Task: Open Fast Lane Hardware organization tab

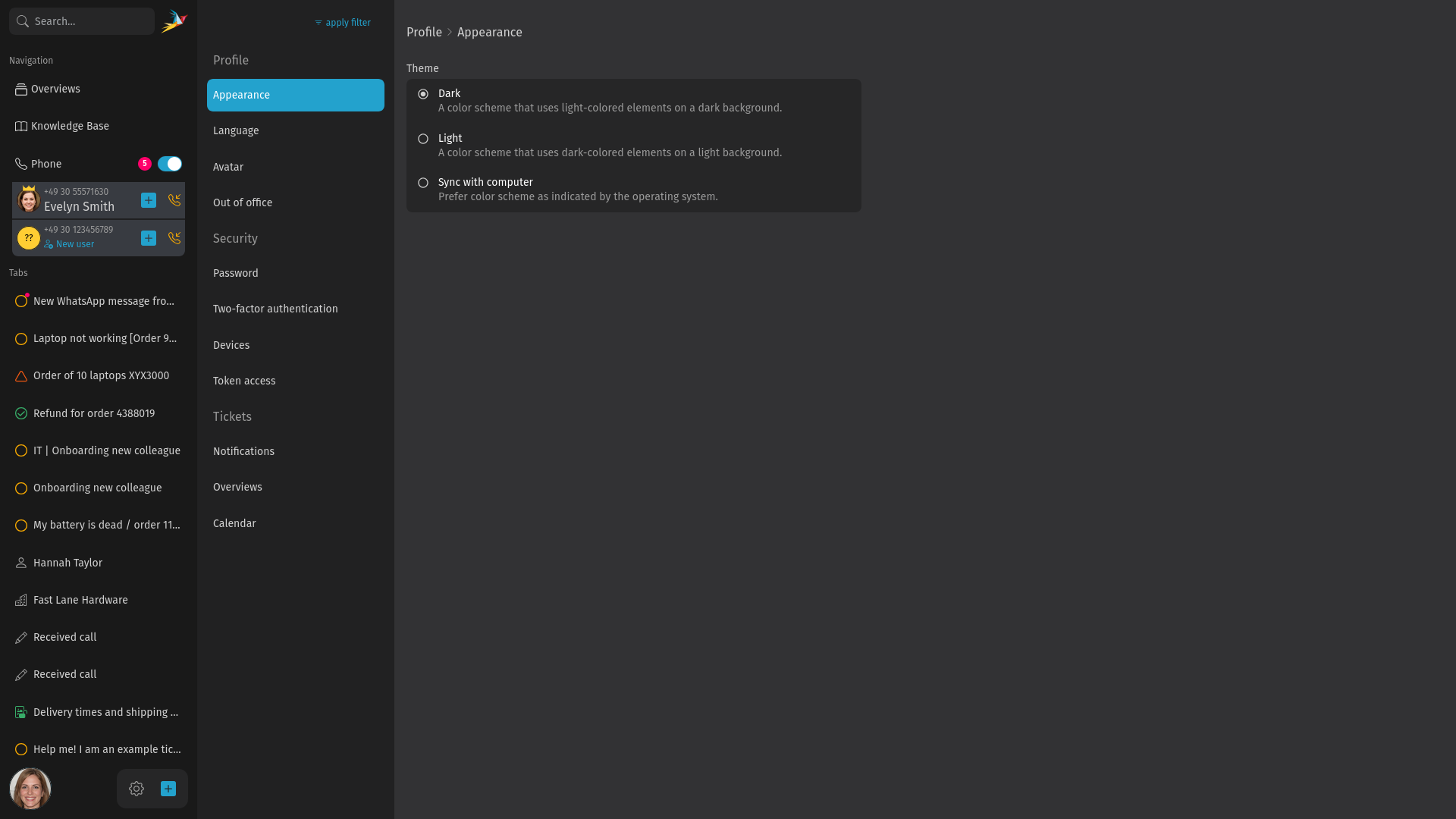Action: pyautogui.click(x=99, y=600)
